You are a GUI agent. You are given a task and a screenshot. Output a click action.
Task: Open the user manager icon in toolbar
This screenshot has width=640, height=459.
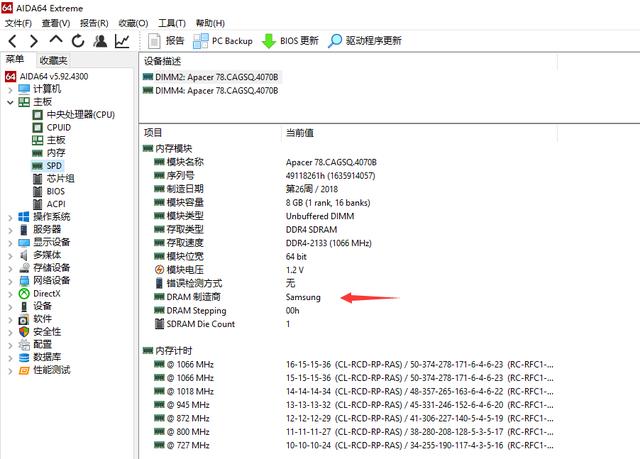(x=100, y=41)
